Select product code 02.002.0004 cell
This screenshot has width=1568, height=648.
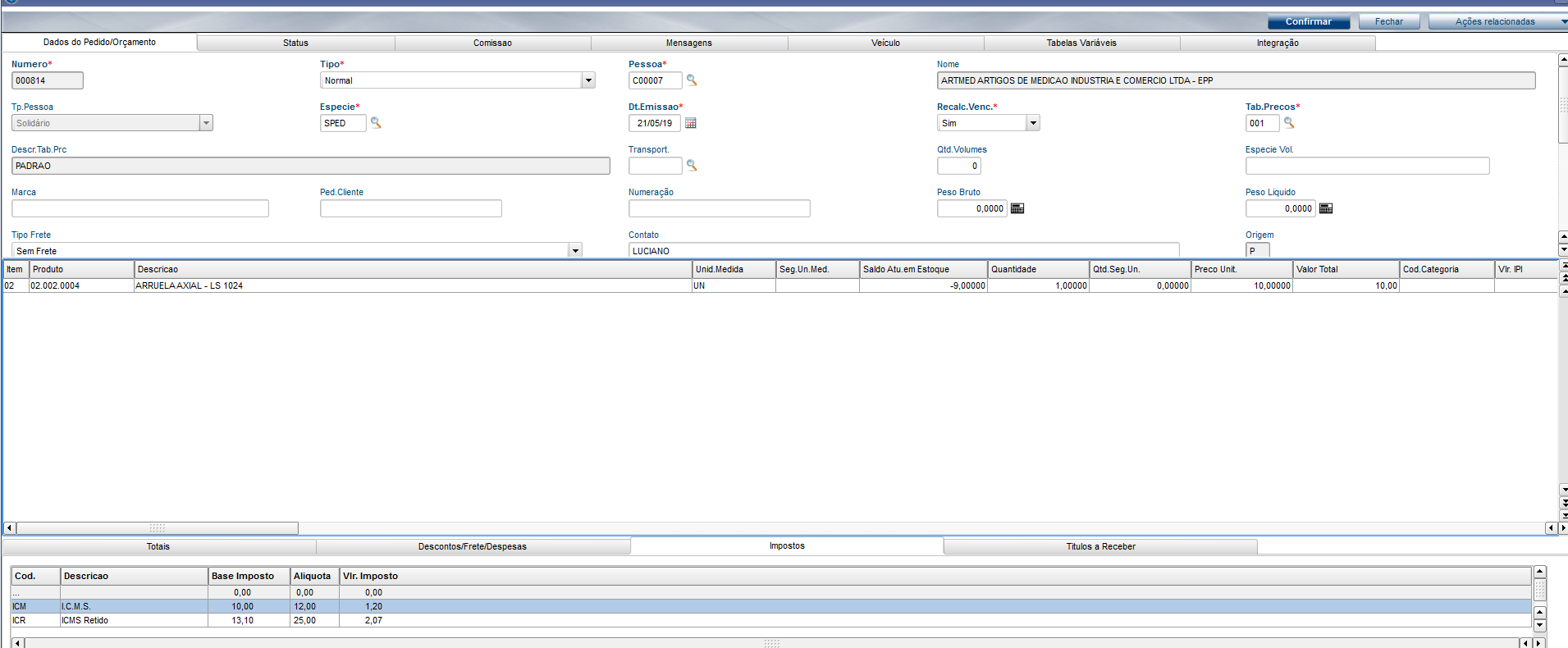(81, 285)
